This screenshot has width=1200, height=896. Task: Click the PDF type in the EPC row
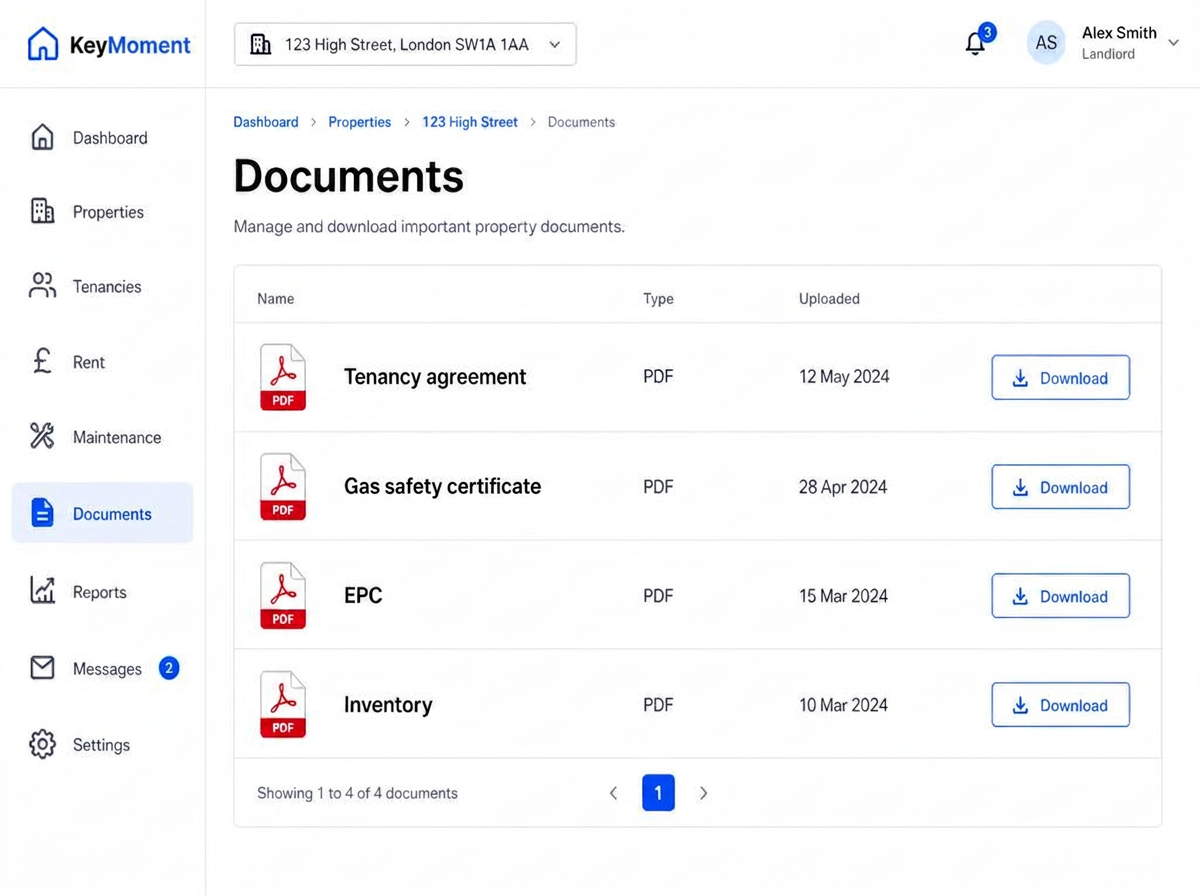658,596
